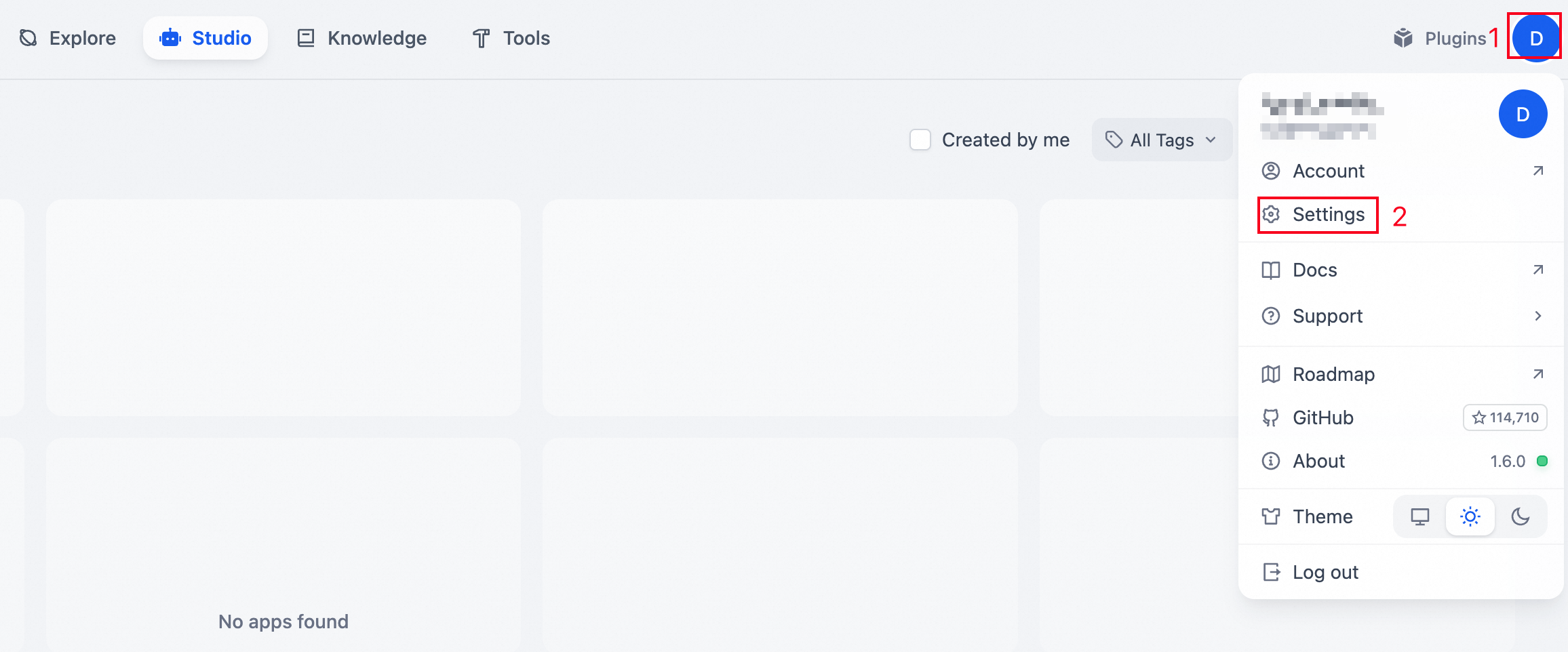Image resolution: width=1568 pixels, height=652 pixels.
Task: Switch to dark theme moon option
Action: (1521, 516)
